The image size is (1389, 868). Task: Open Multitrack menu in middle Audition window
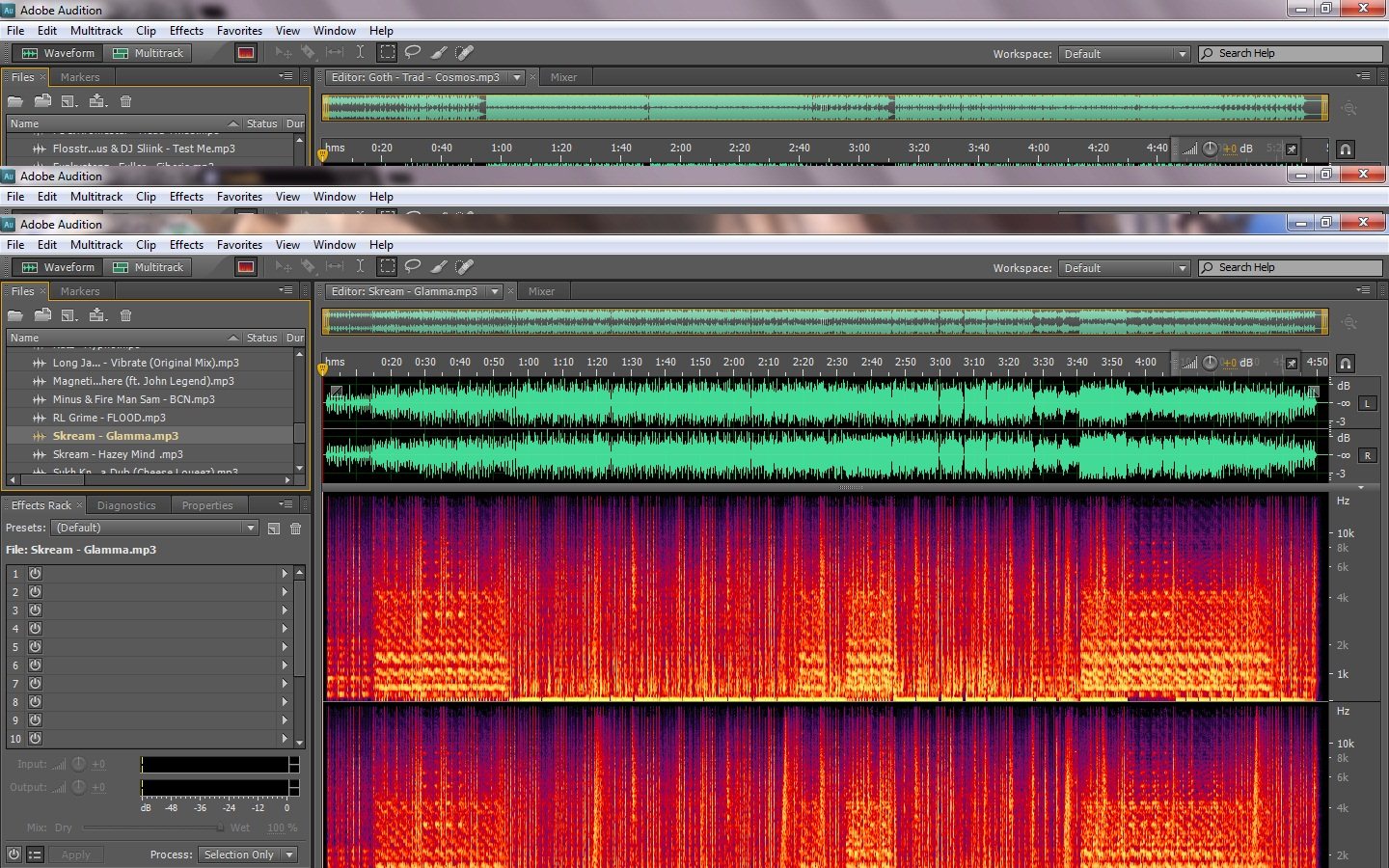click(96, 197)
